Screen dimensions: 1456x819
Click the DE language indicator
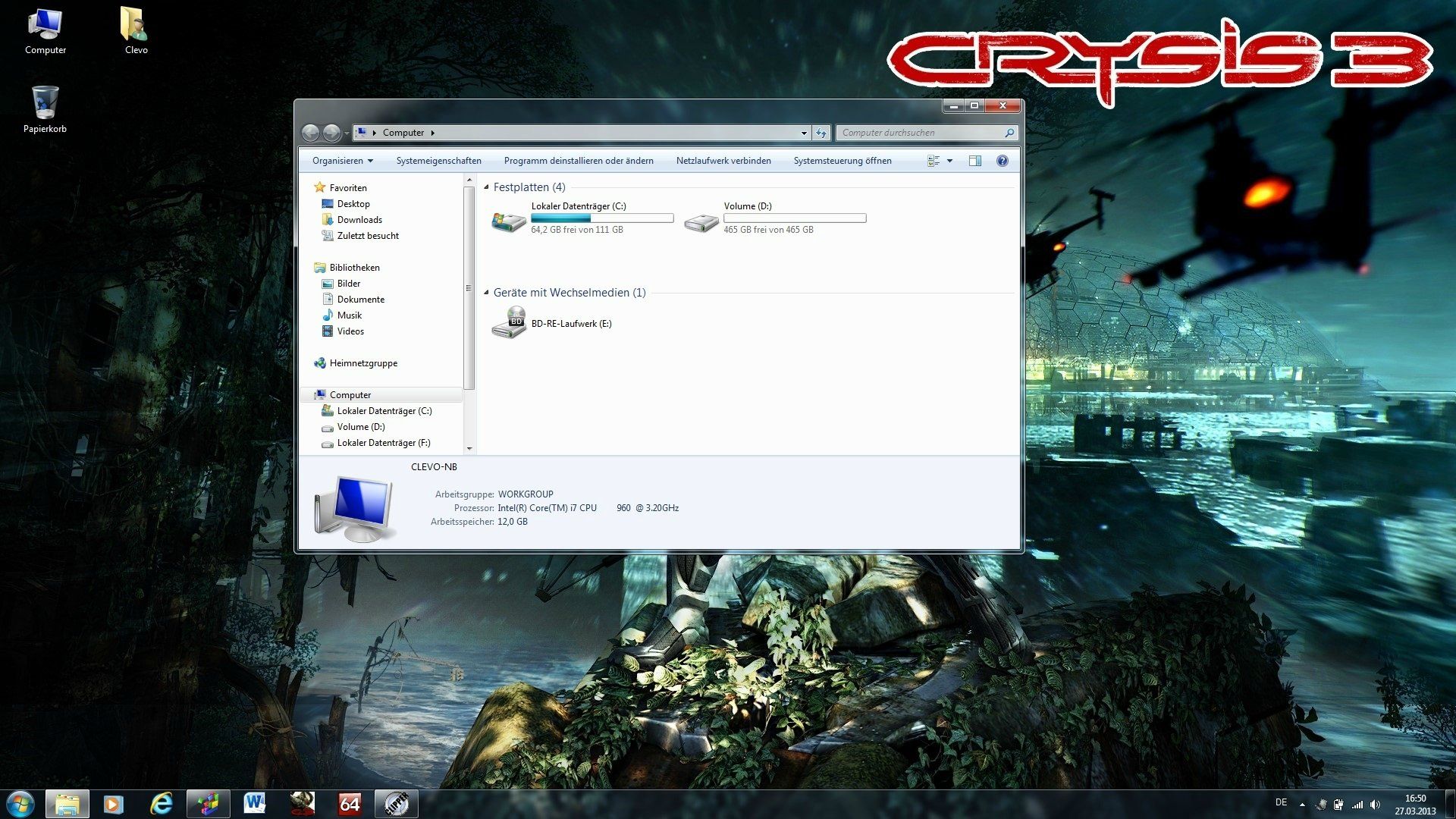[1281, 802]
